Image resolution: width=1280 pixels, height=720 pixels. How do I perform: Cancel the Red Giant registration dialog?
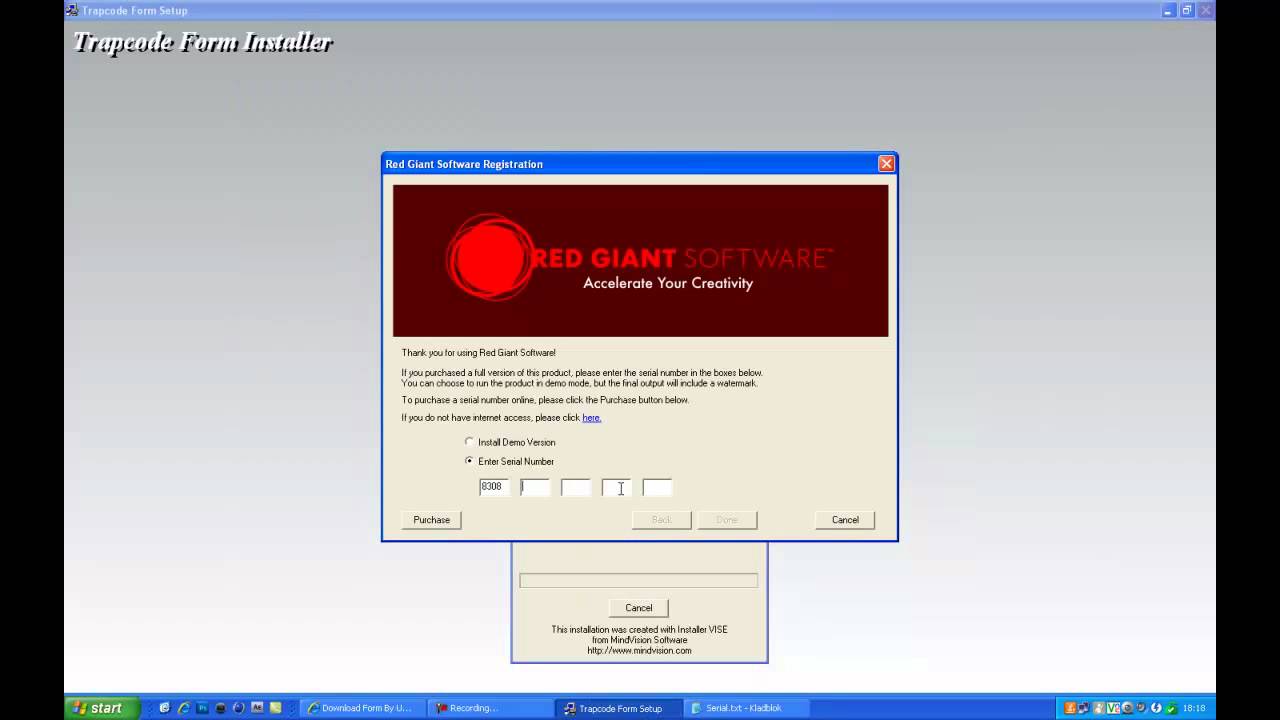[845, 520]
